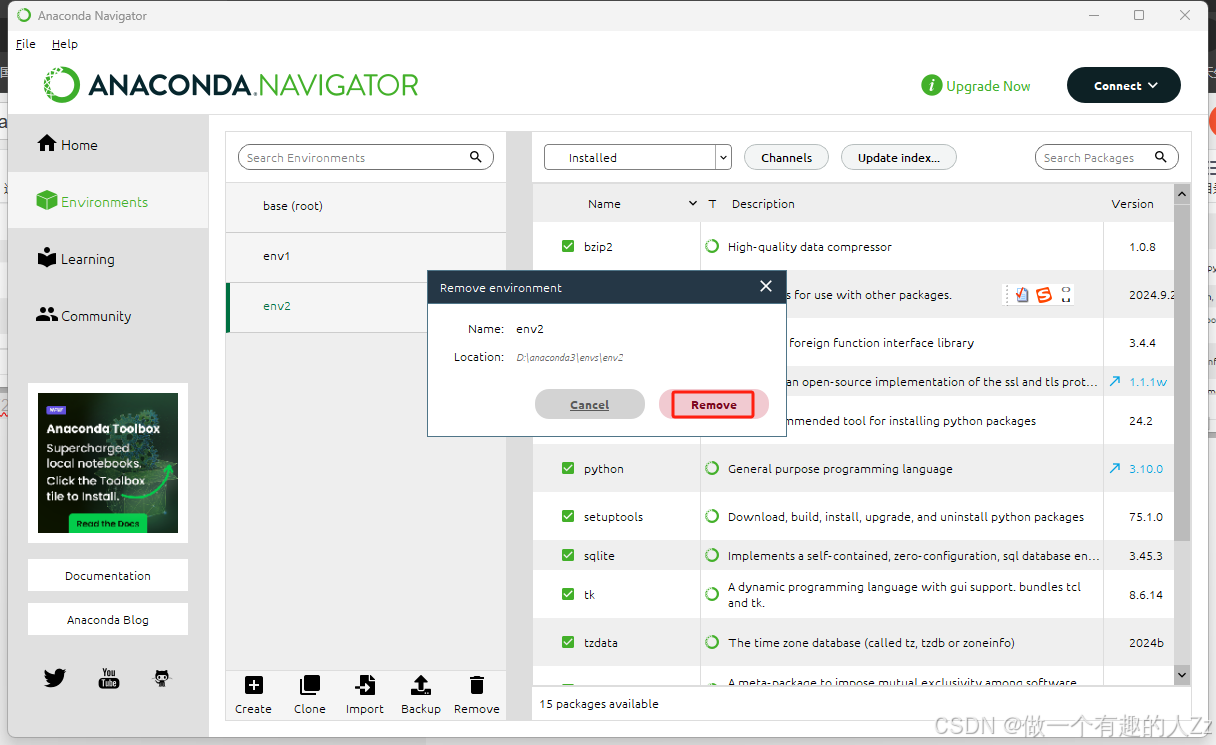Click the Description column header
The height and width of the screenshot is (745, 1216).
click(x=763, y=203)
